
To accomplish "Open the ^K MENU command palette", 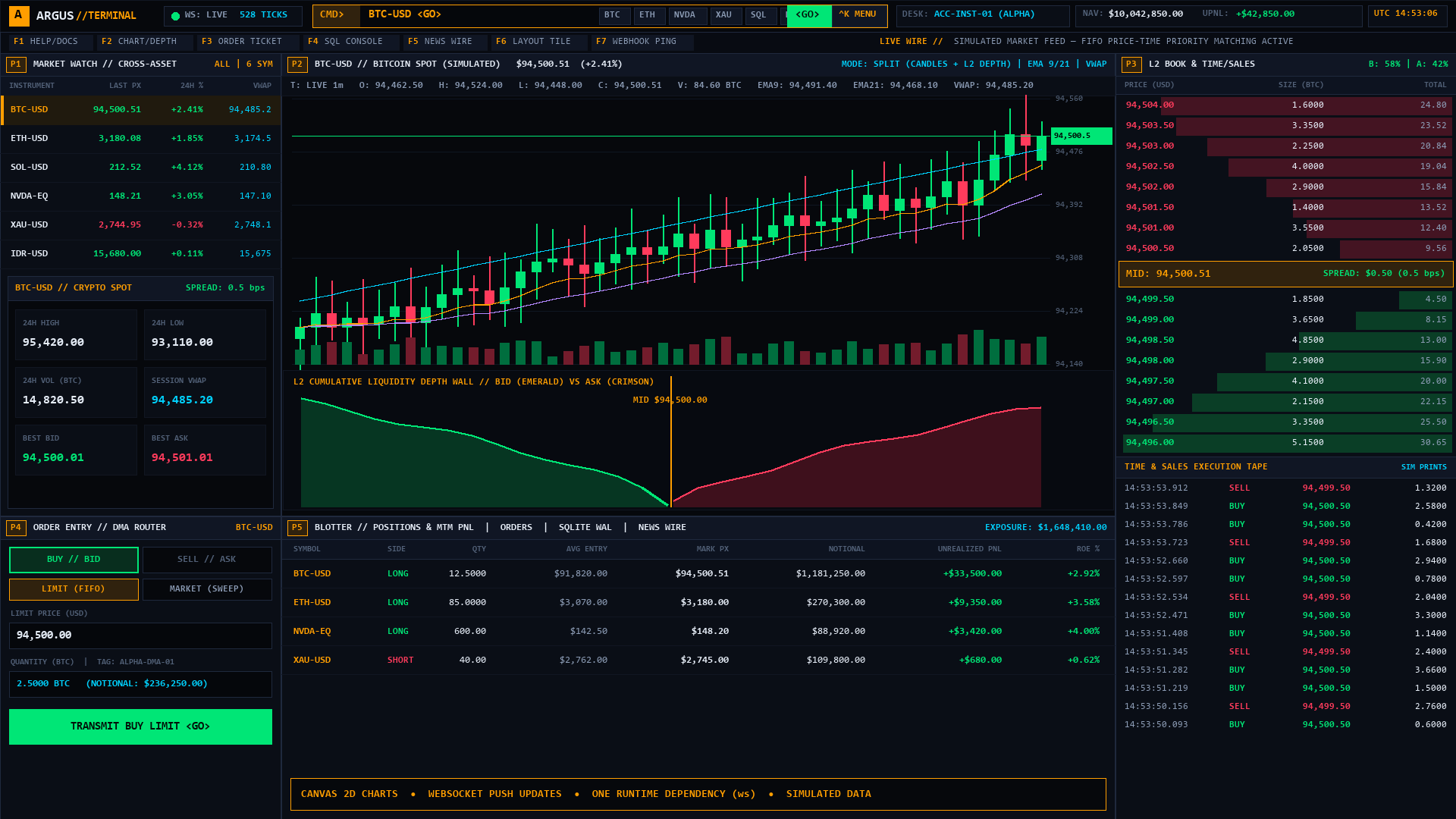I will [x=858, y=15].
